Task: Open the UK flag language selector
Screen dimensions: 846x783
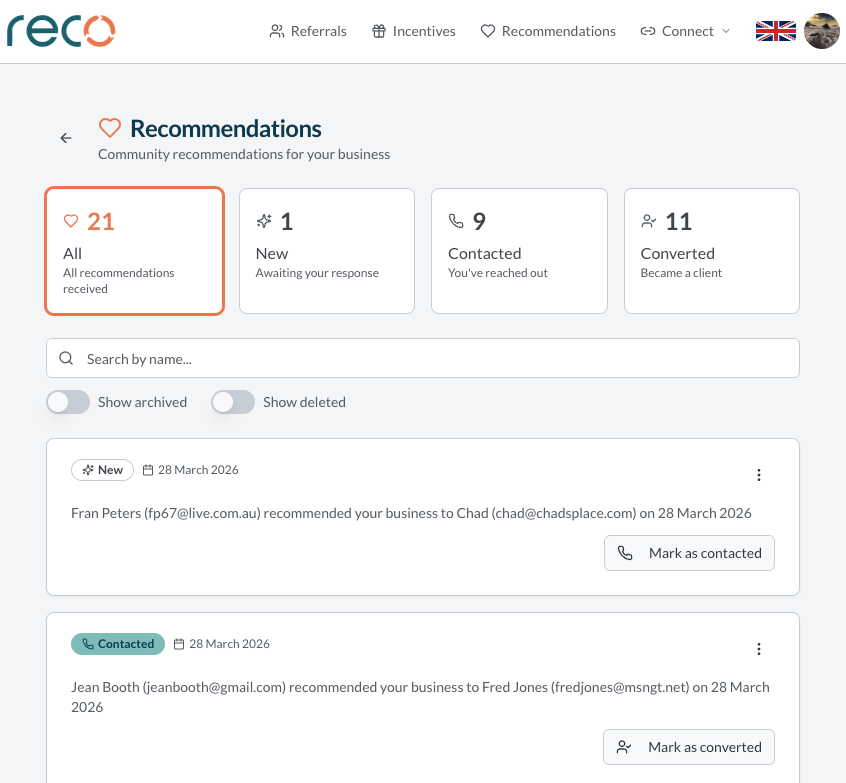Action: tap(775, 31)
